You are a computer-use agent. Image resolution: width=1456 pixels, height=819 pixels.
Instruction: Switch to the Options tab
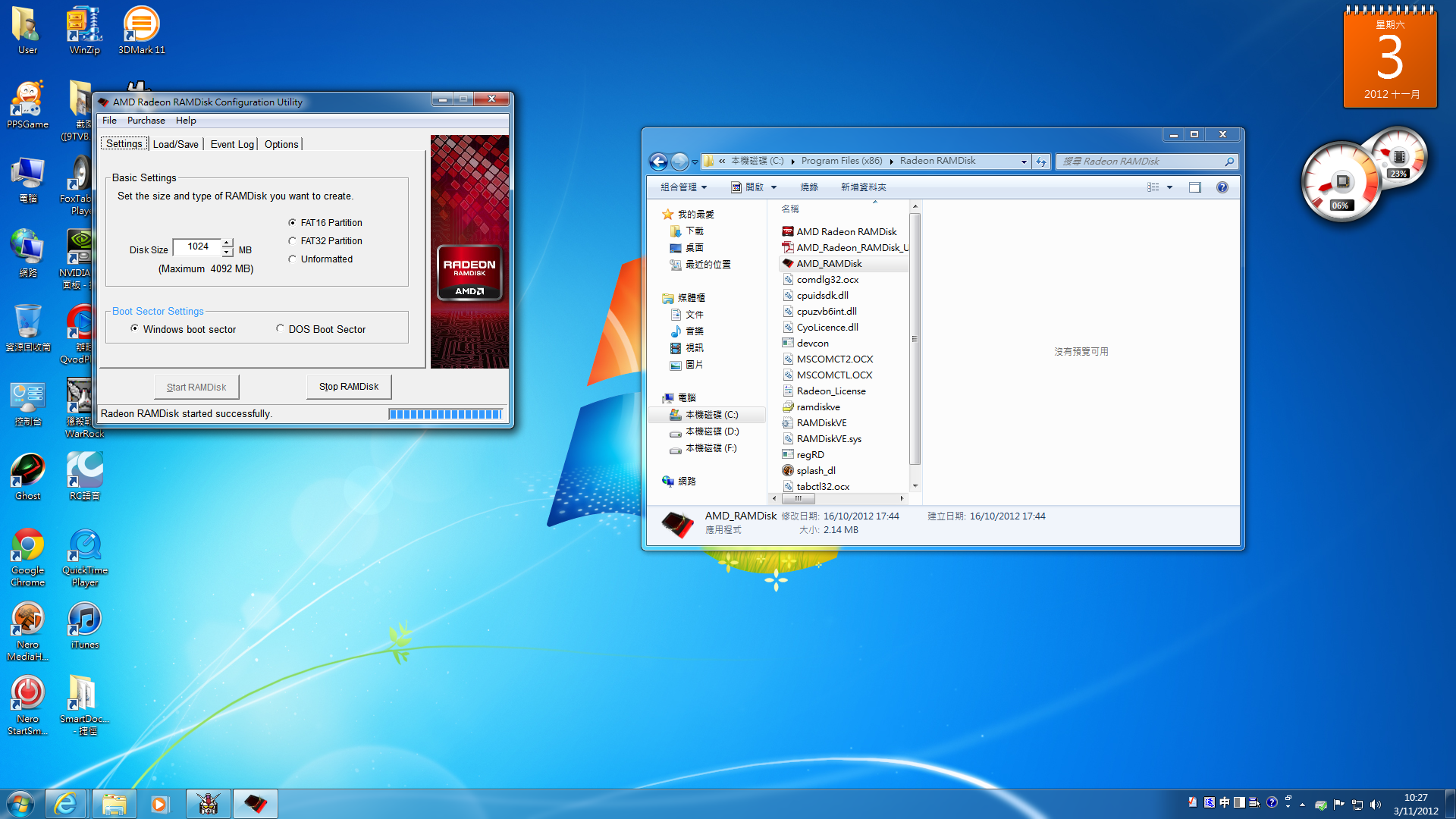281,144
